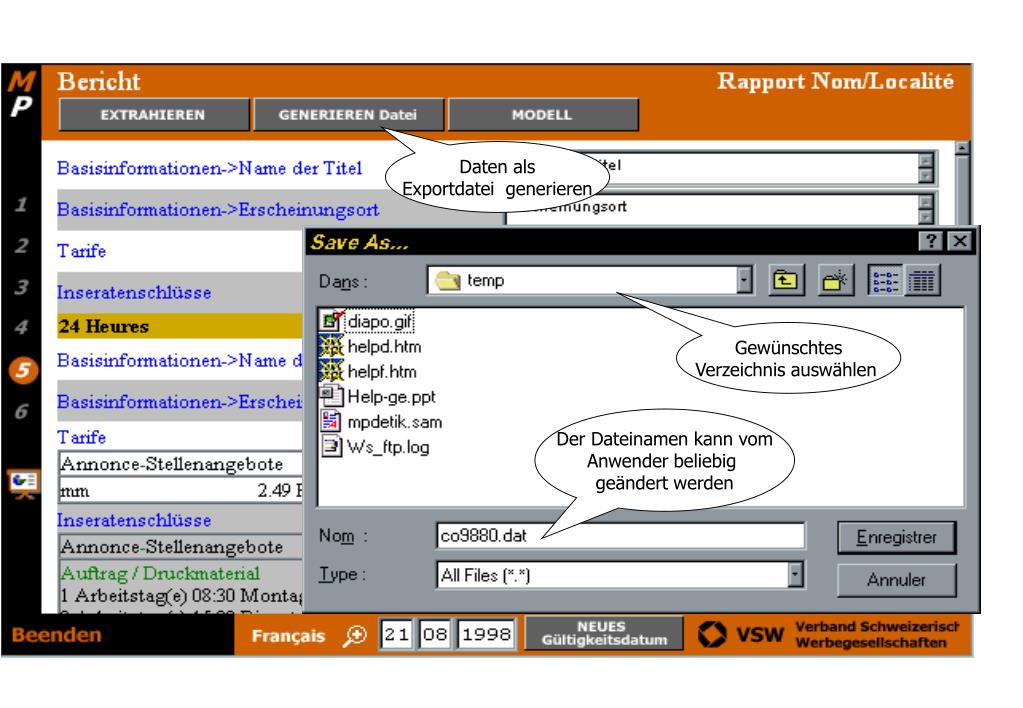This screenshot has height=708, width=1023.
Task: Click the magnifier zoom icon
Action: (x=355, y=635)
